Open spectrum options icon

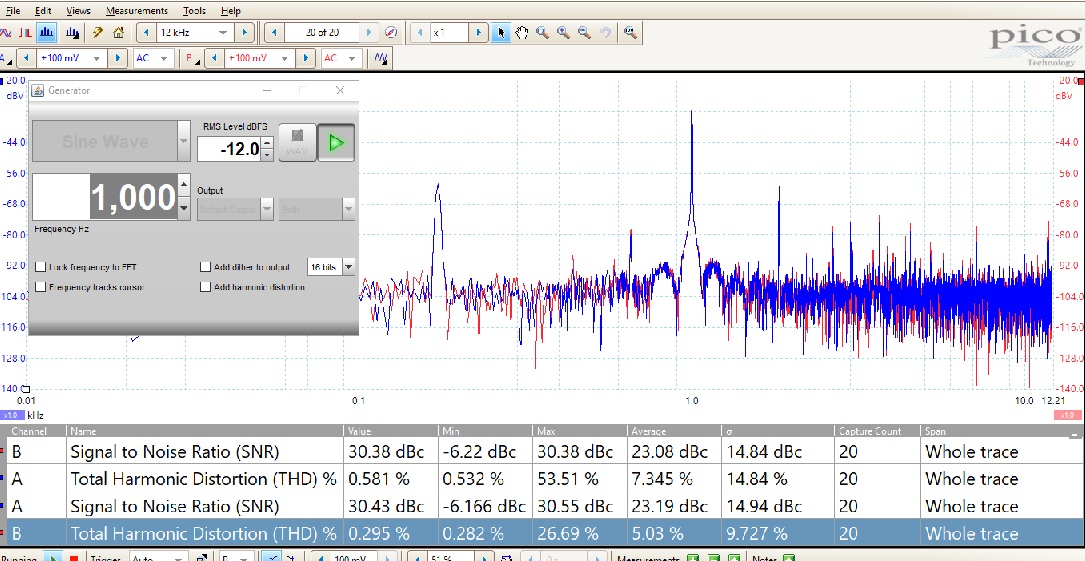tap(72, 33)
